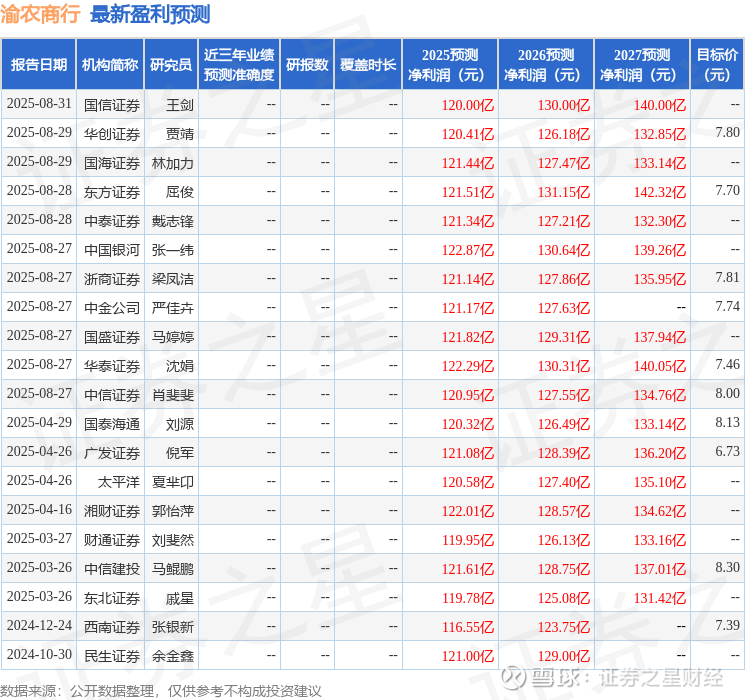The width and height of the screenshot is (745, 700).
Task: Select 东方证券 institution cell
Action: [112, 192]
